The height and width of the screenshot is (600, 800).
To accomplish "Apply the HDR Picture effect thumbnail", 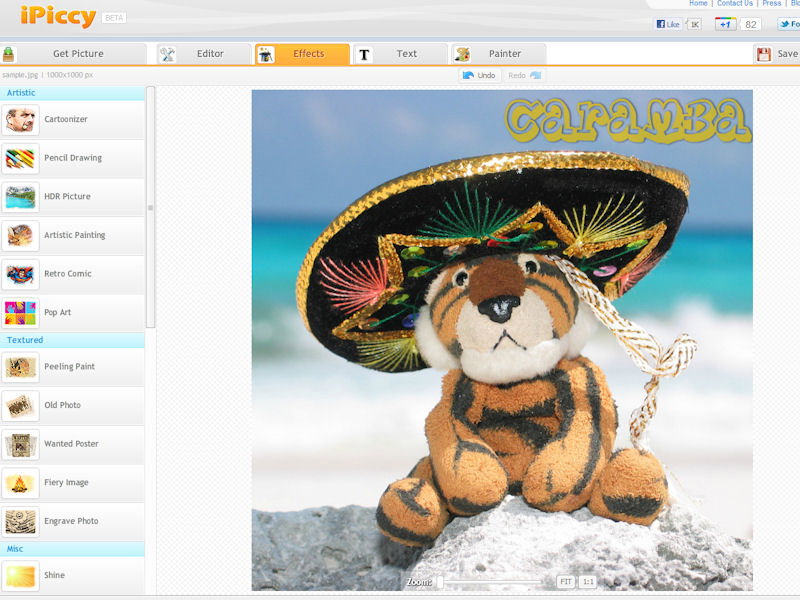I will point(21,197).
